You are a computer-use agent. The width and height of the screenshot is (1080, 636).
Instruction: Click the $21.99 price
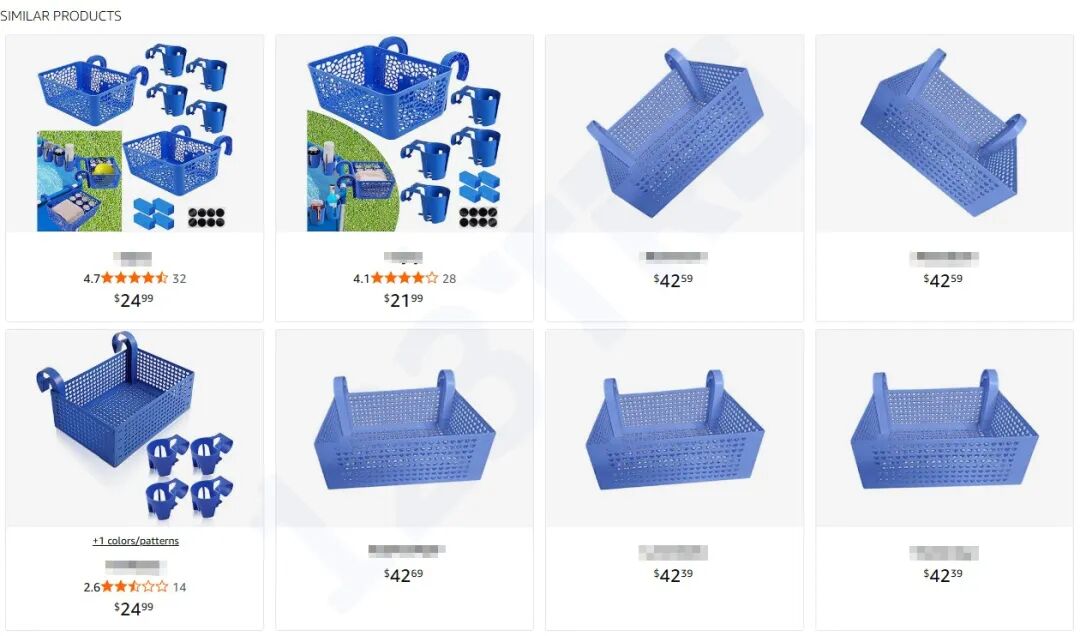(404, 300)
